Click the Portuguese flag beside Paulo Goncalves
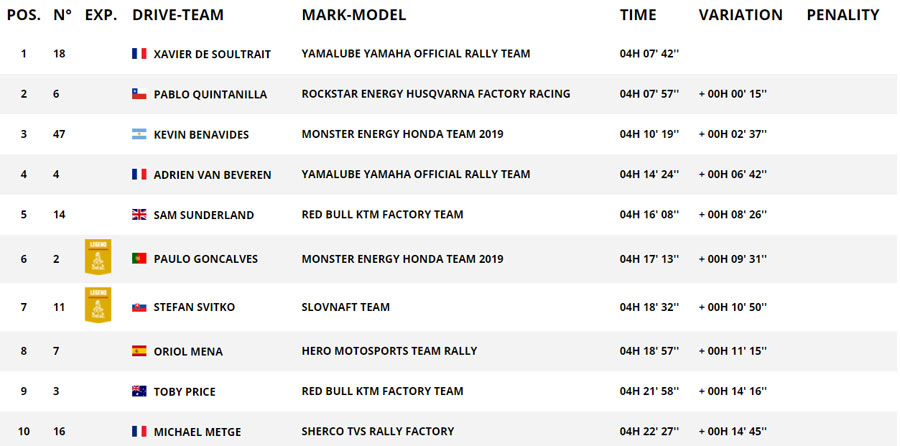900x446 pixels. click(139, 259)
